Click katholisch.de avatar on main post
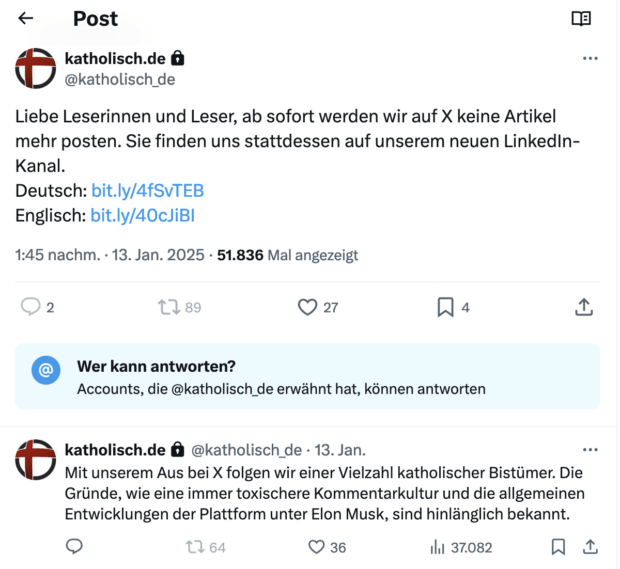Viewport: 620px width, 569px height. 35,68
